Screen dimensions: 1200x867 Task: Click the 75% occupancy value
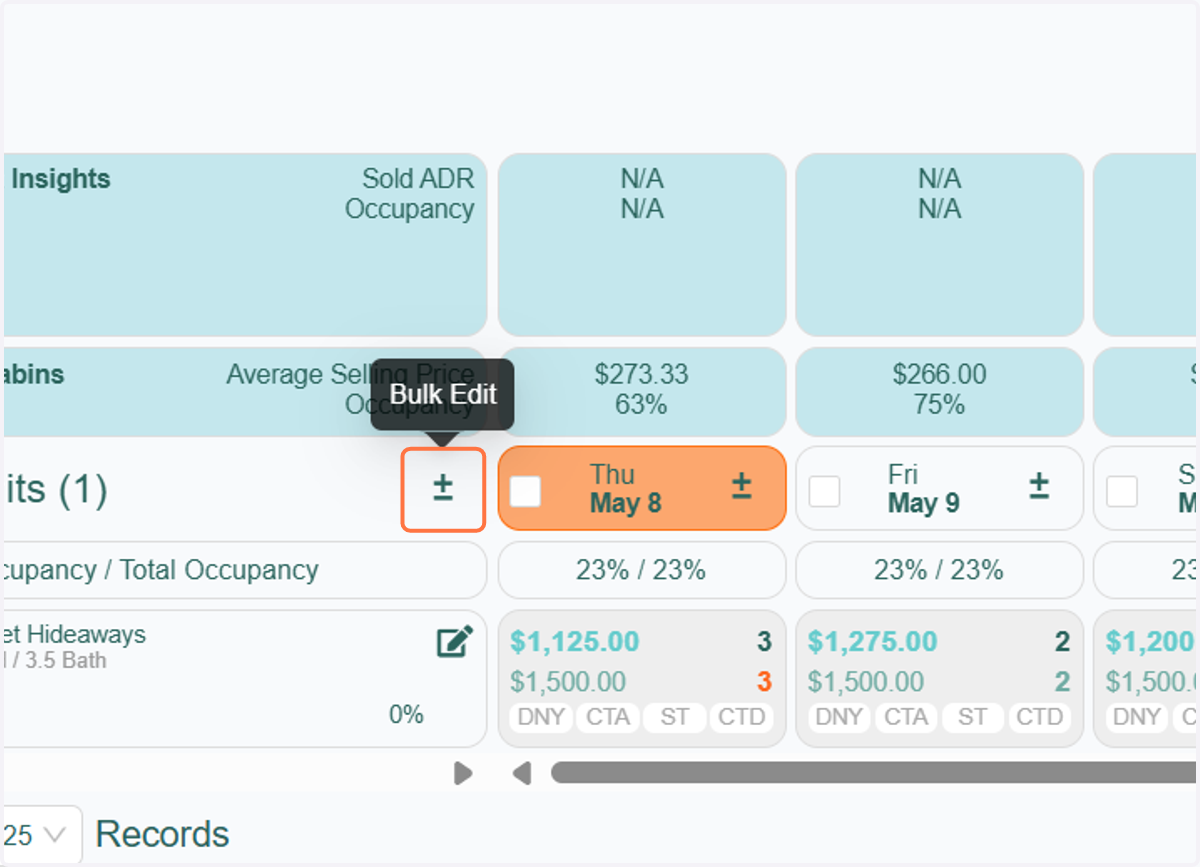939,405
